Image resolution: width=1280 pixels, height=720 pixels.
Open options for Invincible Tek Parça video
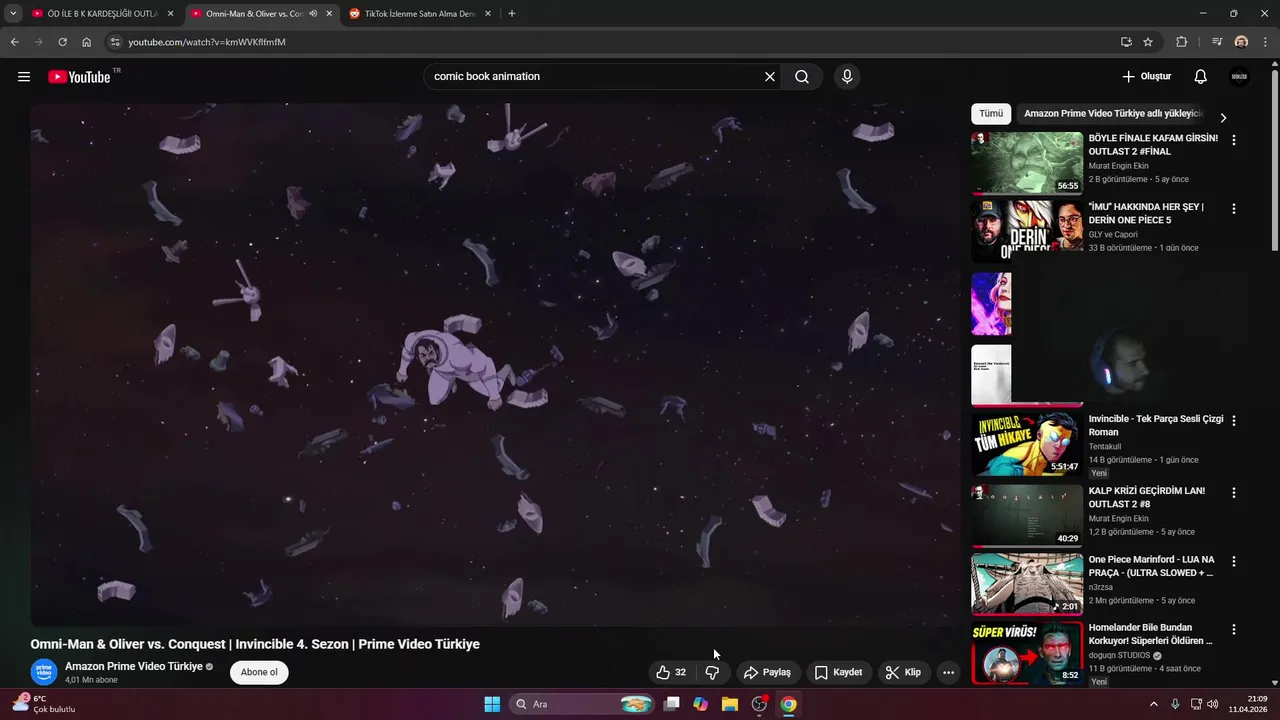click(x=1233, y=421)
